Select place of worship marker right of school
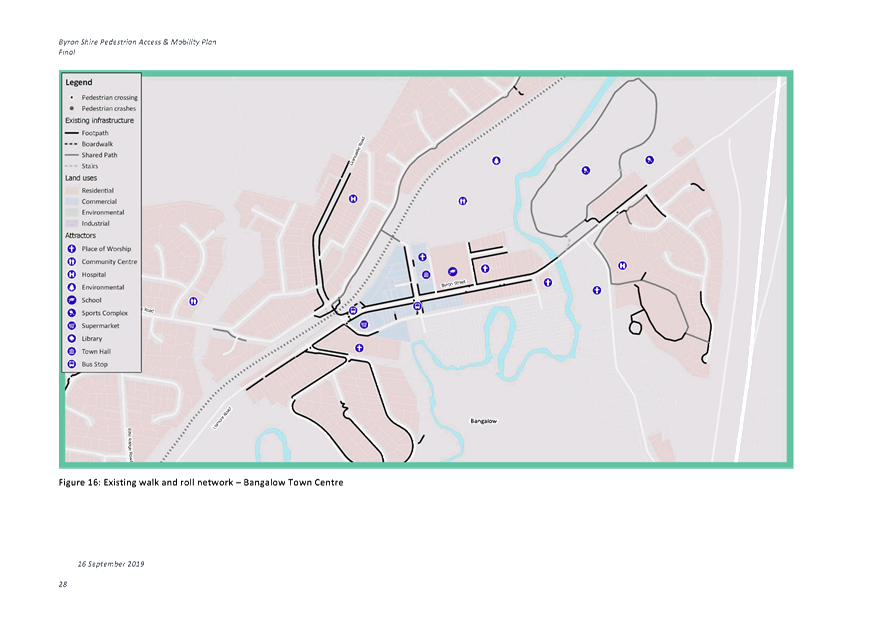 coord(485,269)
